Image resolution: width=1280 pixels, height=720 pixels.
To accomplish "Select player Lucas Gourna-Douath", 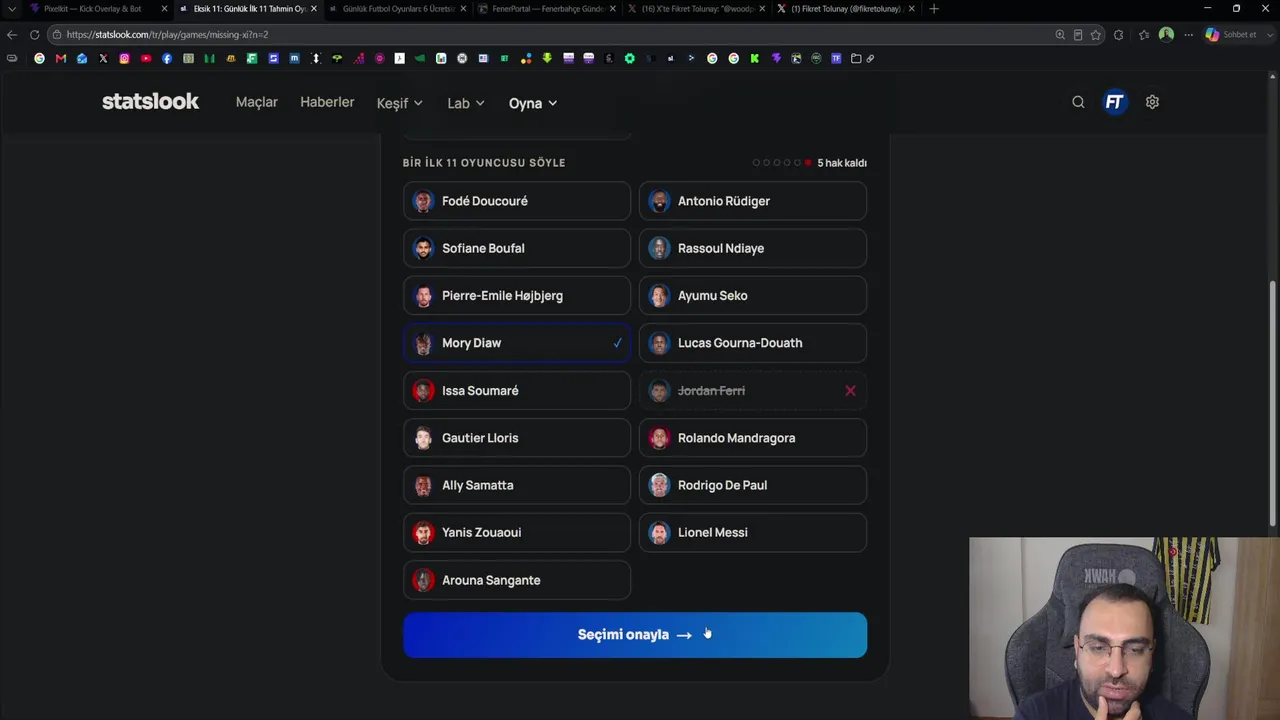I will [753, 343].
